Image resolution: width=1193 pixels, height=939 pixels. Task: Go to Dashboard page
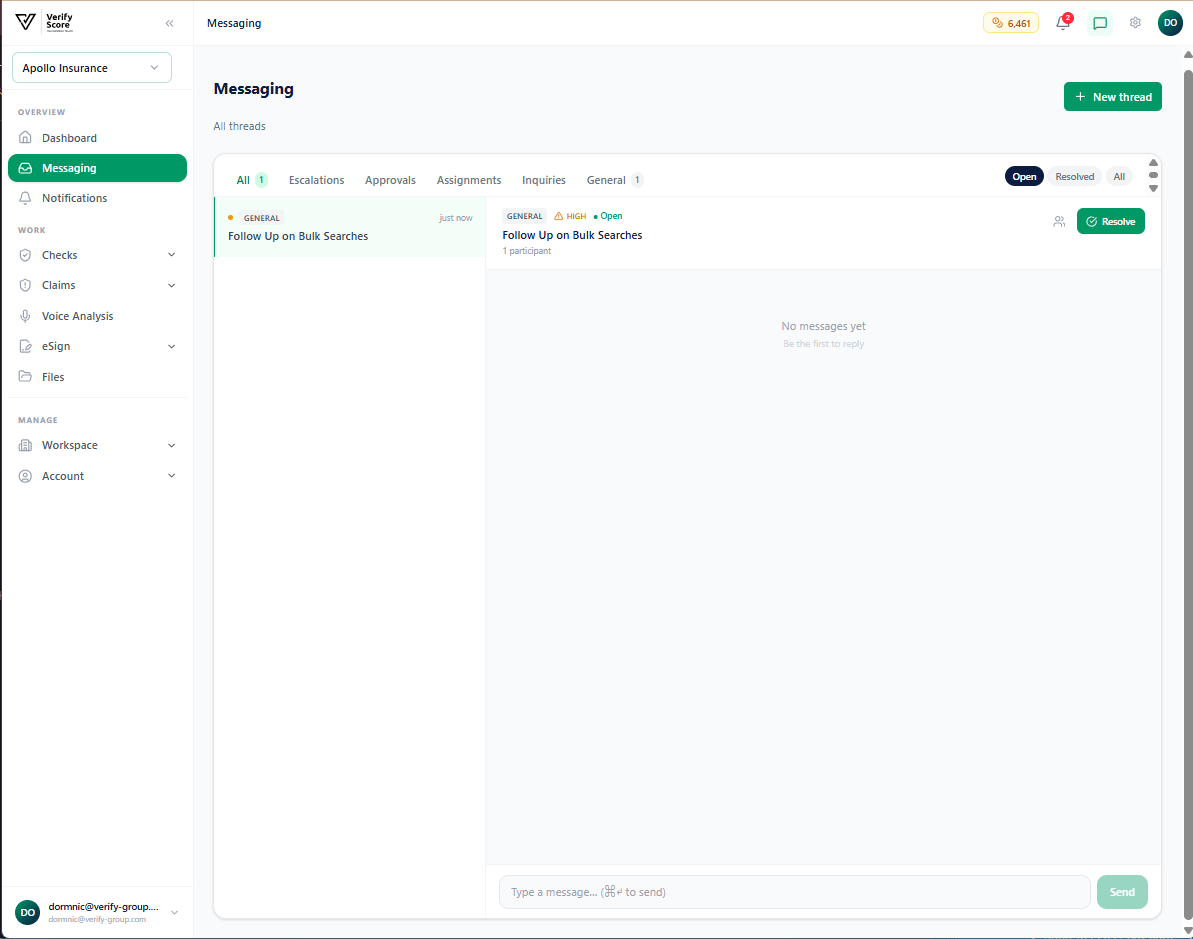pos(97,138)
